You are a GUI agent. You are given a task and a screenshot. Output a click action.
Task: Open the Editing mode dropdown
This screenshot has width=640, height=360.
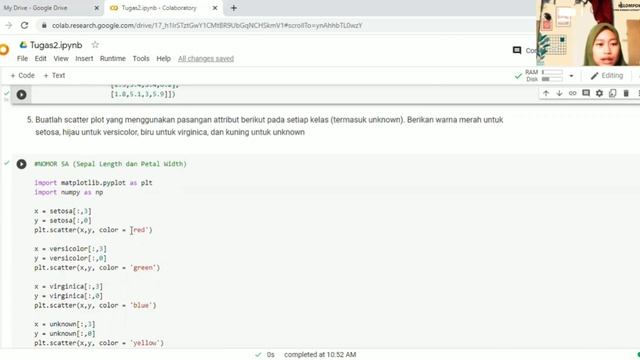[607, 76]
